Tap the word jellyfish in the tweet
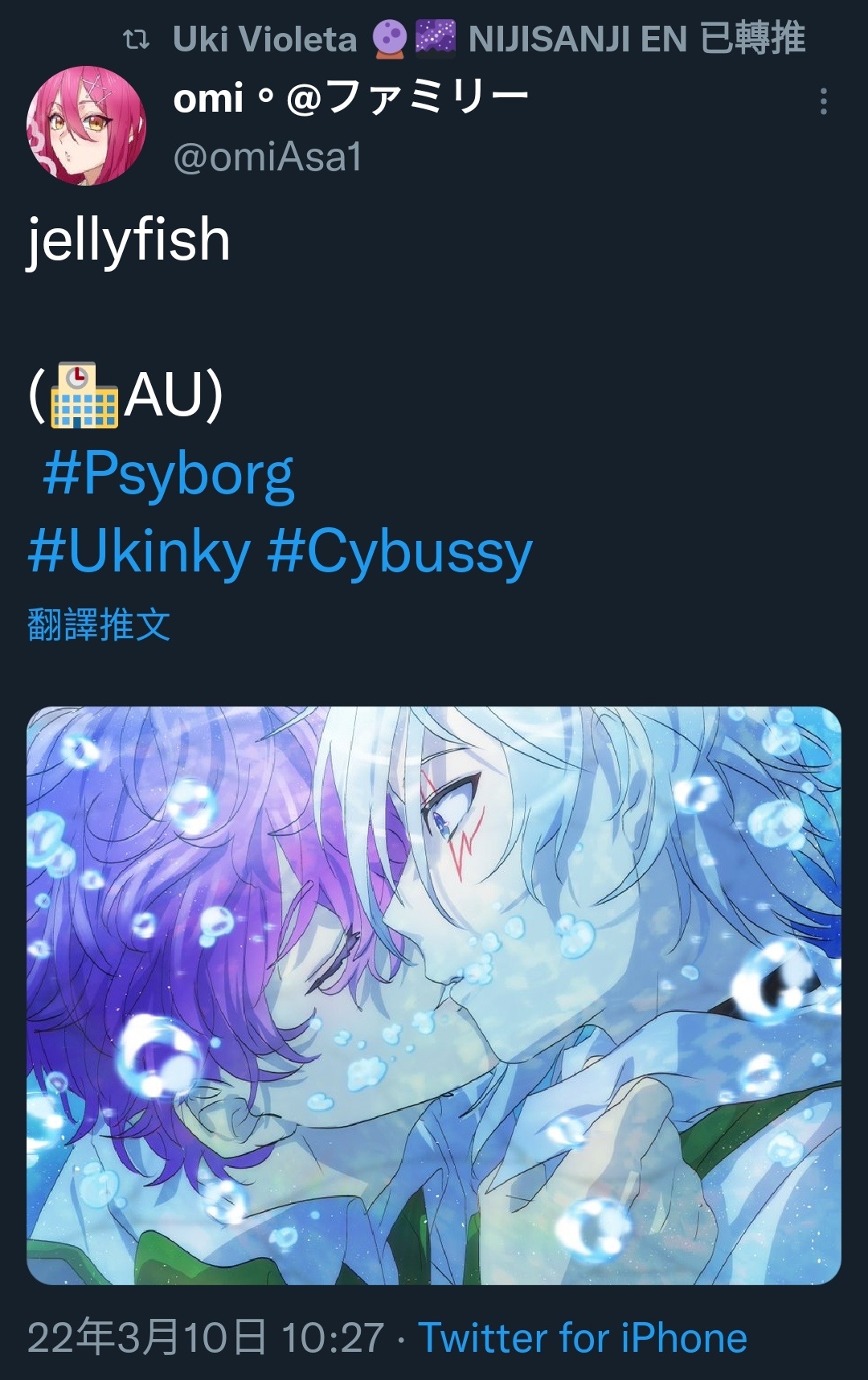 pyautogui.click(x=129, y=240)
